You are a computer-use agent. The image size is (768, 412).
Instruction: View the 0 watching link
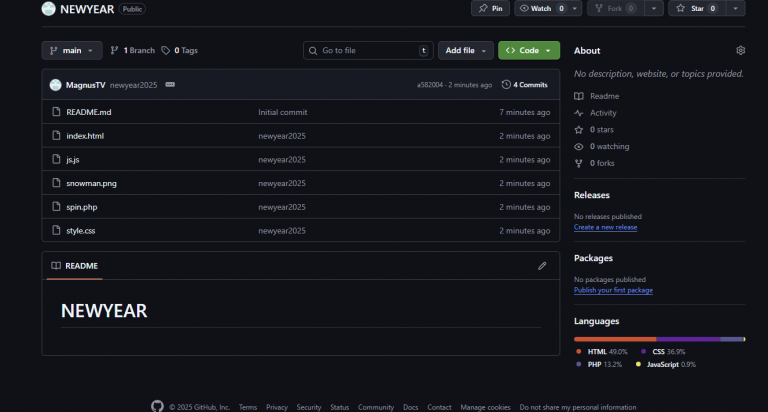coord(601,146)
